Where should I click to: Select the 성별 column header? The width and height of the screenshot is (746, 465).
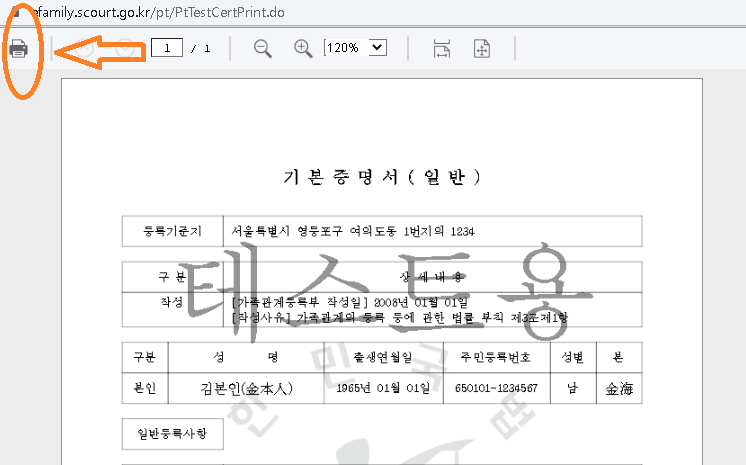tap(573, 357)
